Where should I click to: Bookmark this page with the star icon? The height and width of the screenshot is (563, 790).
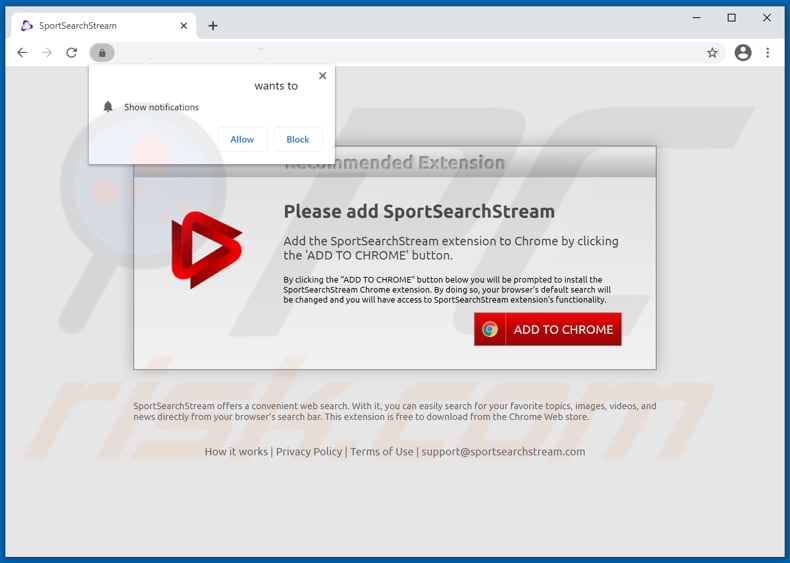click(x=712, y=52)
